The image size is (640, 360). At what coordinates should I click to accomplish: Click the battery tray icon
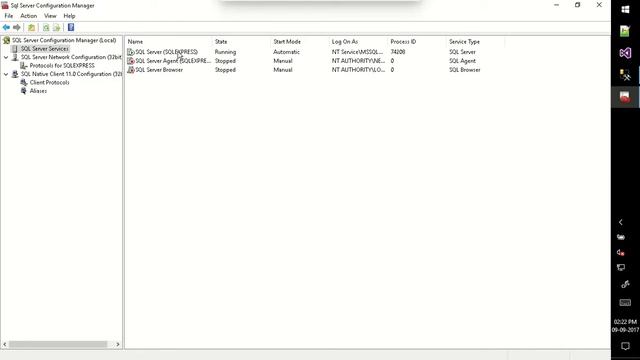point(621,237)
